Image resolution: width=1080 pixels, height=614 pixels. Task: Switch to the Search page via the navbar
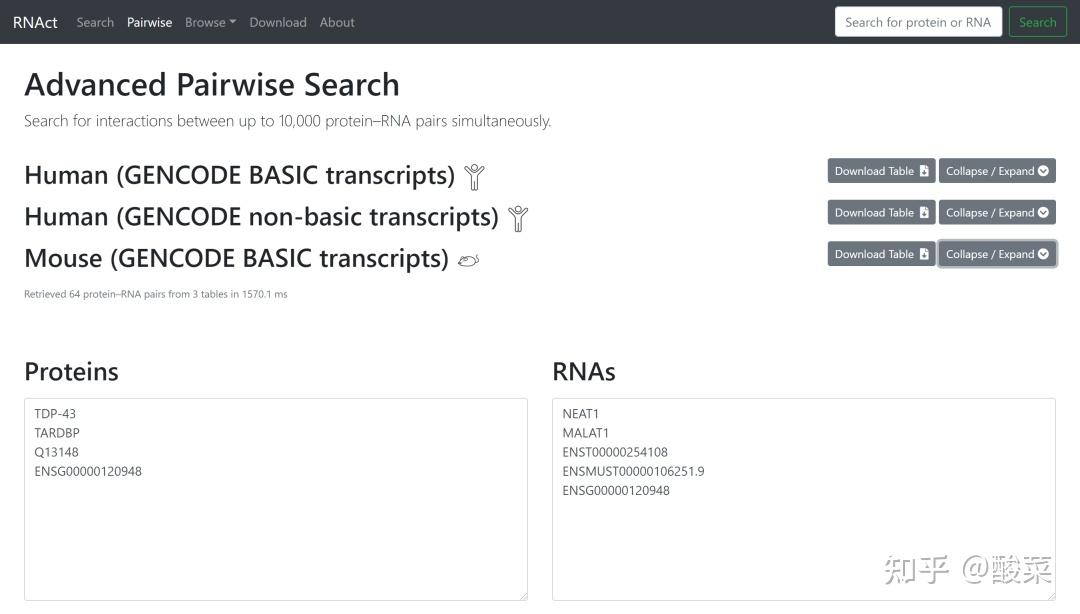(95, 22)
